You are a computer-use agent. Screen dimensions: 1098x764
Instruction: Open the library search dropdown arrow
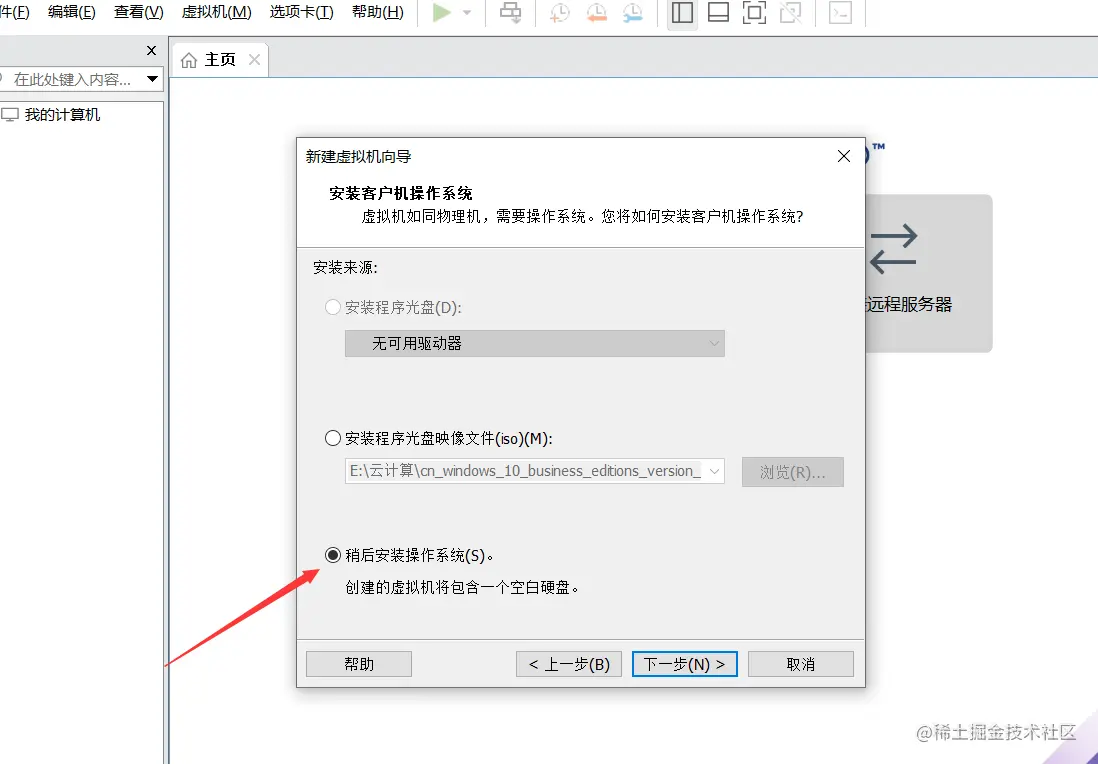tap(153, 79)
